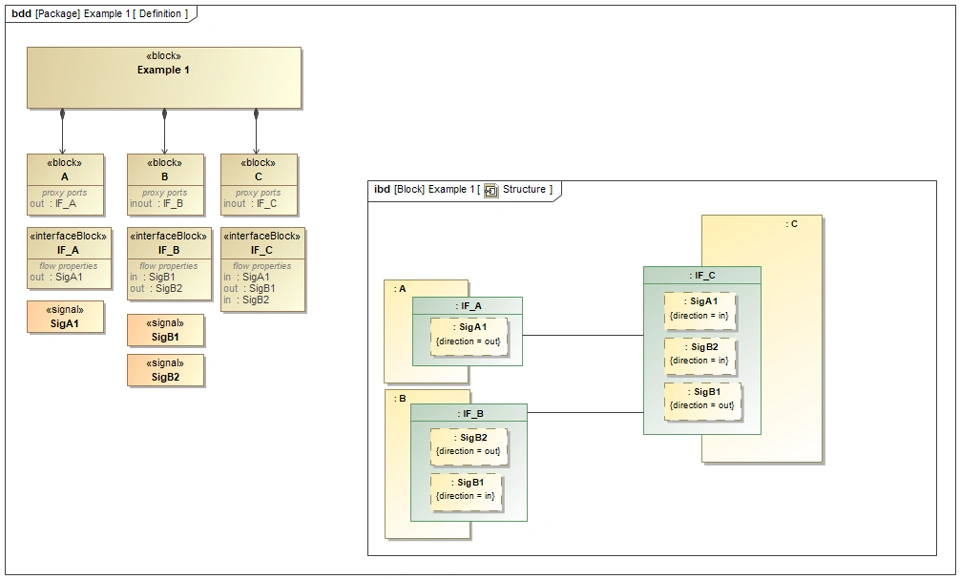Click proxy port 'inout : IF_B' in block B

pos(157,204)
